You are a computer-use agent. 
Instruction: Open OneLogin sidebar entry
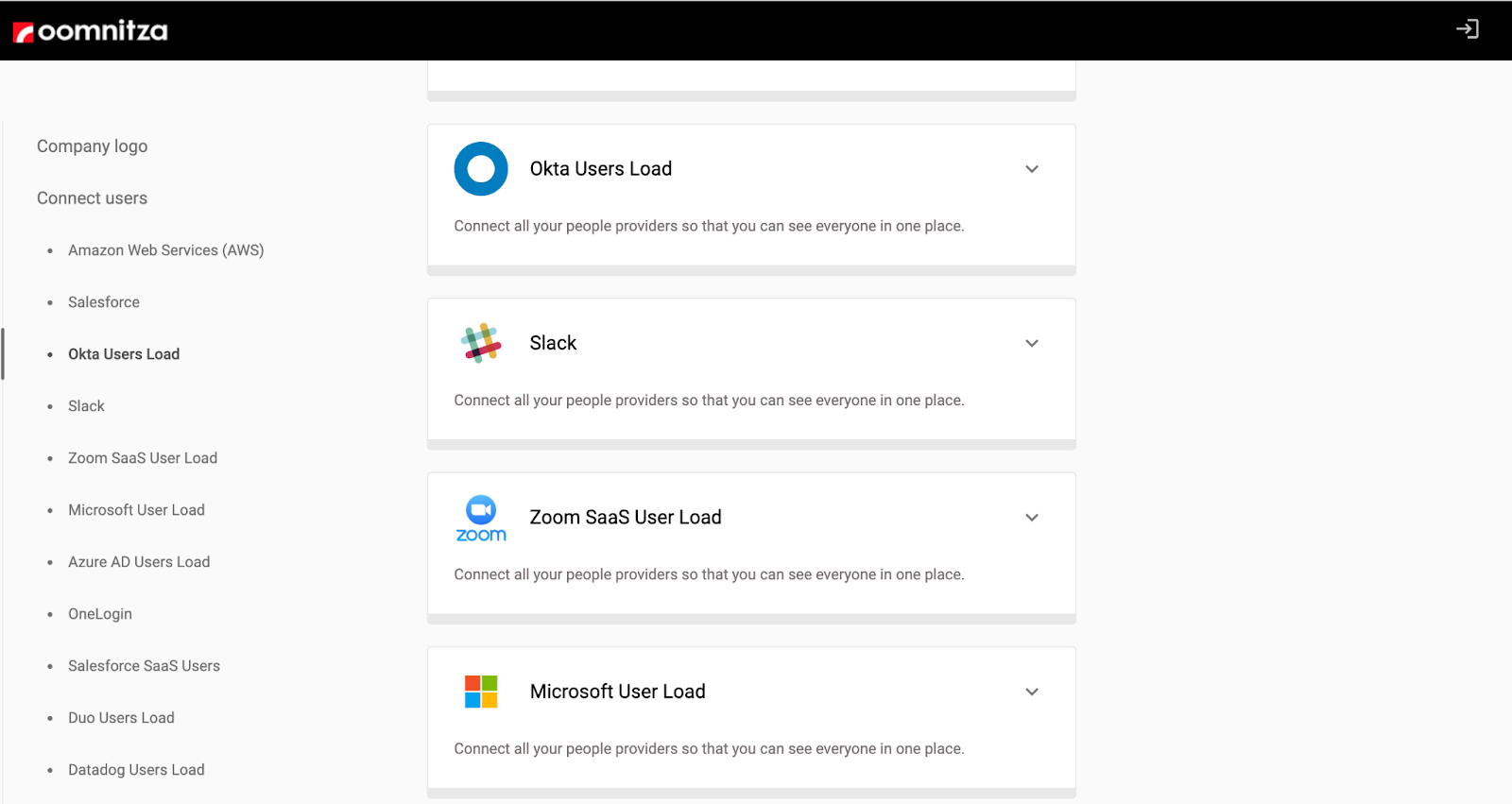click(x=100, y=614)
